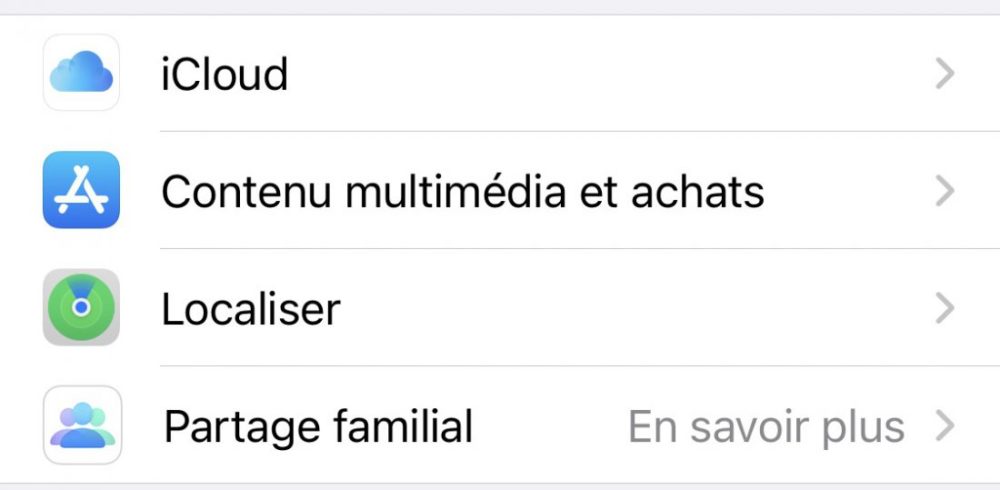Viewport: 1000px width, 490px height.
Task: Tap the green Localiser radar icon
Action: click(81, 308)
